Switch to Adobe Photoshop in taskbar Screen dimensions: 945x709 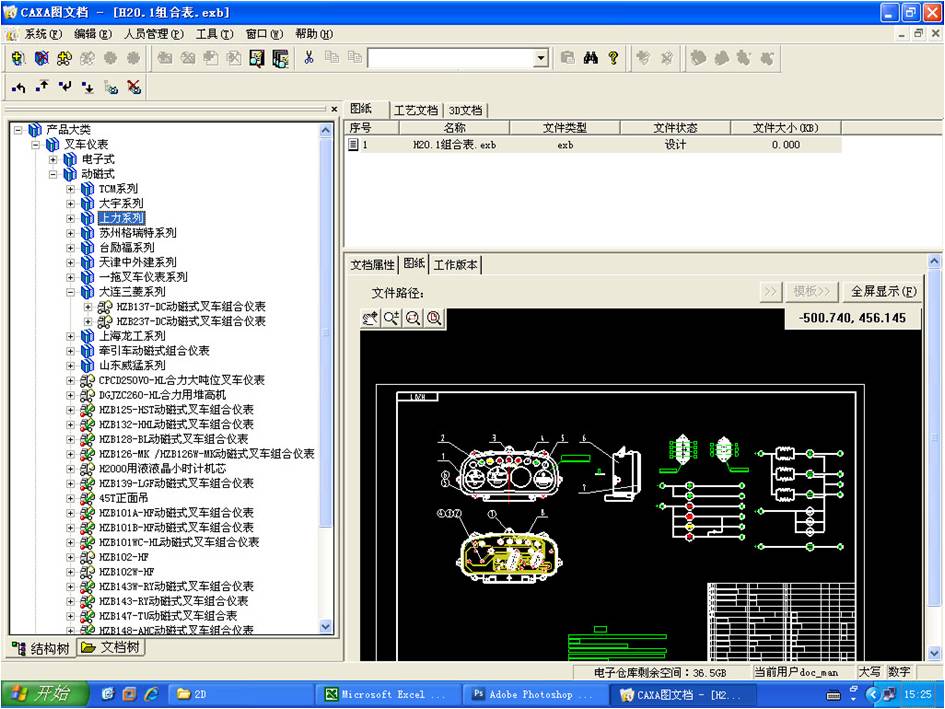click(x=536, y=694)
